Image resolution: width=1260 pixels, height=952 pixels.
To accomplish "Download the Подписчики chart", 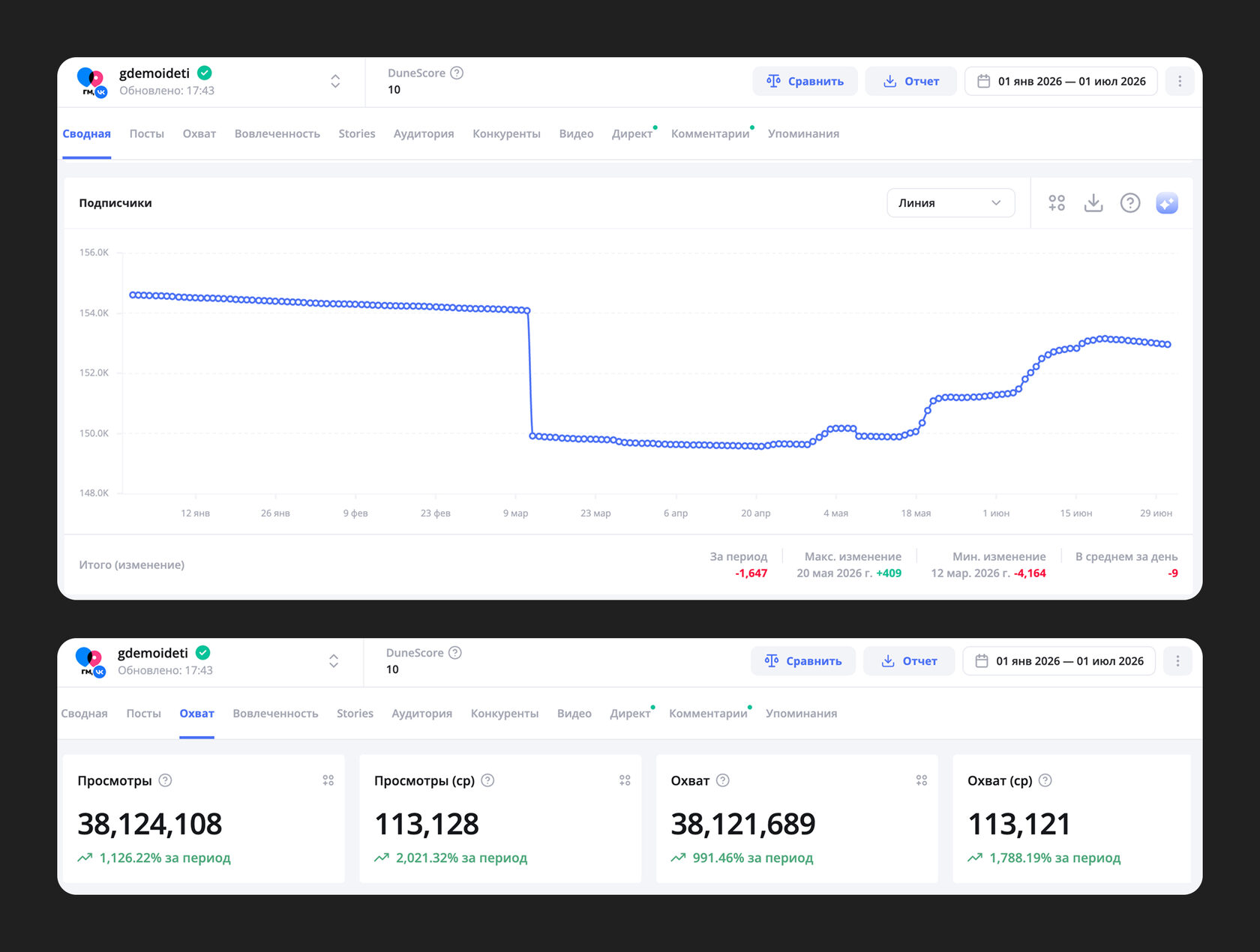I will (1093, 203).
